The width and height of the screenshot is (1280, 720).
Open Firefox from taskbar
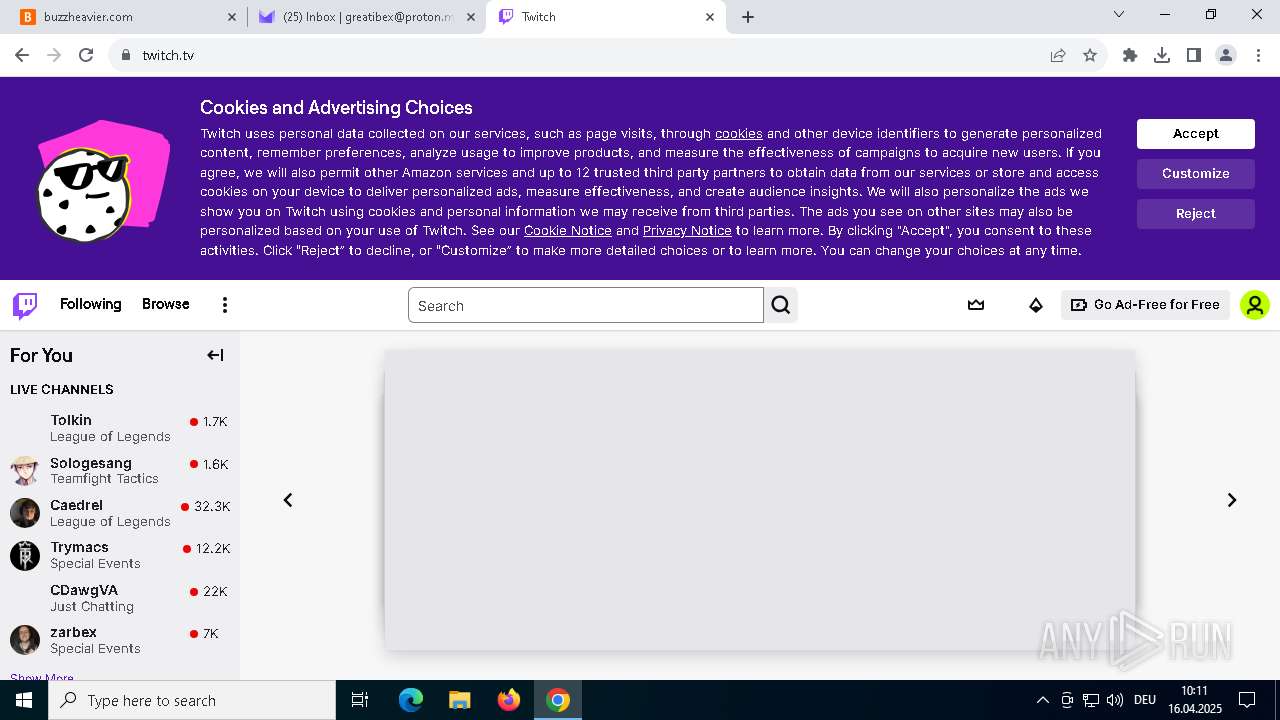coord(509,700)
